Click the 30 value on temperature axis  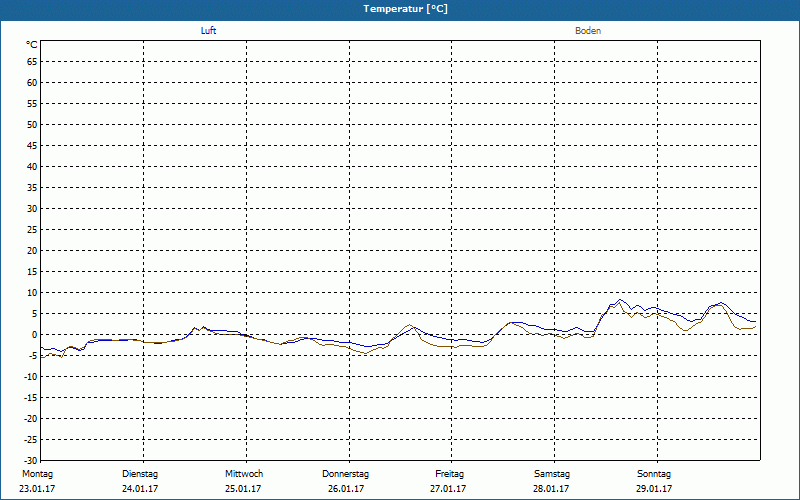coord(32,209)
